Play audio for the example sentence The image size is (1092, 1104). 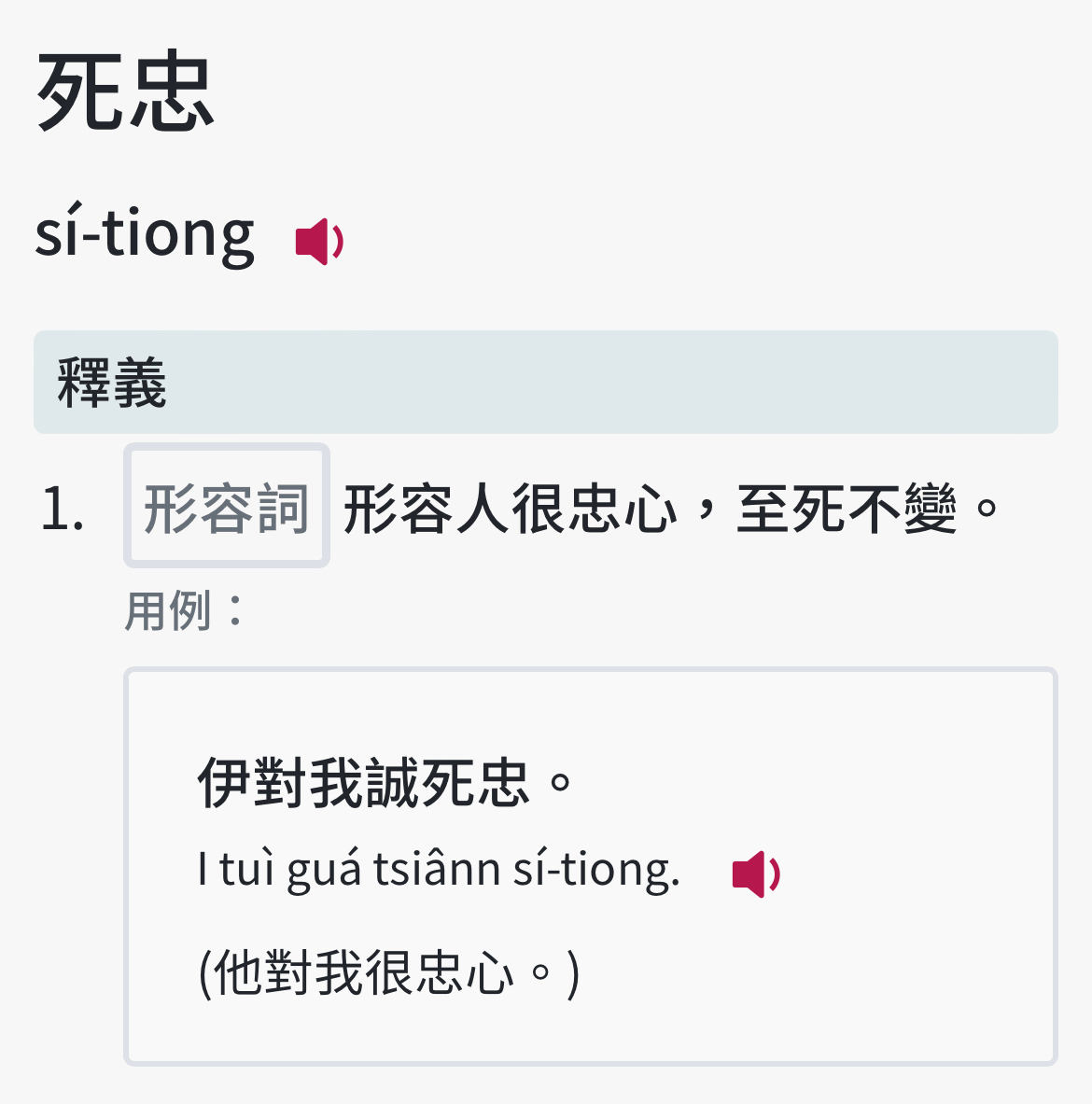click(x=756, y=873)
